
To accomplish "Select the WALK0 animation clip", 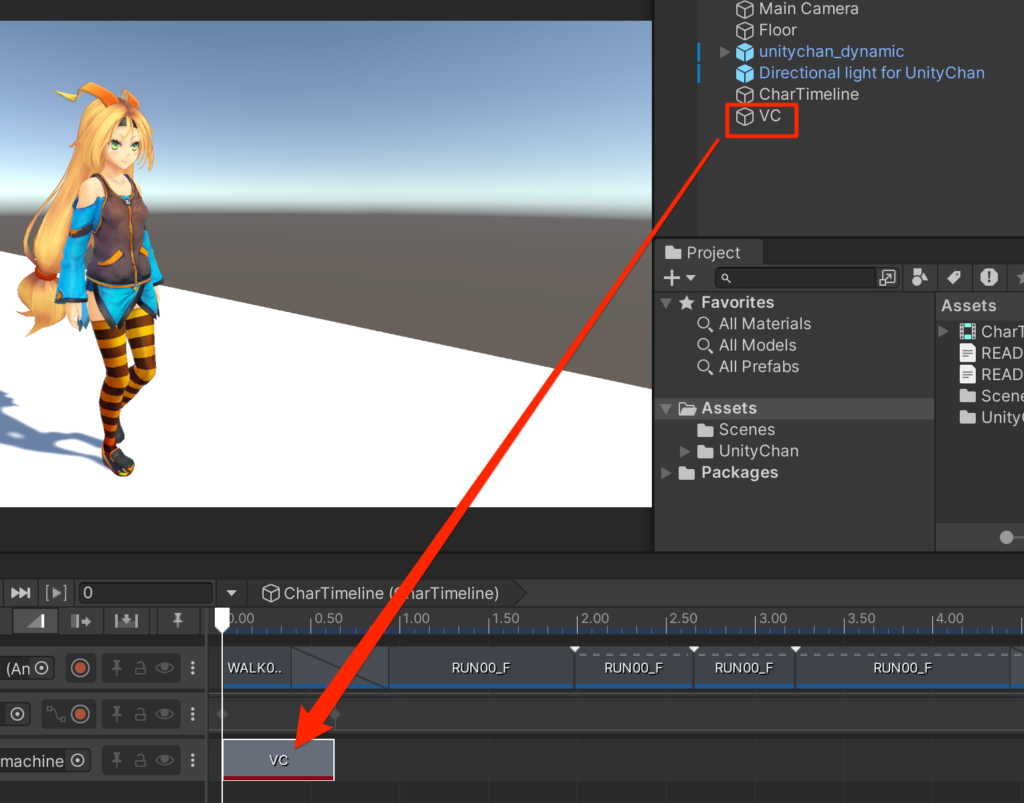I will click(x=256, y=668).
